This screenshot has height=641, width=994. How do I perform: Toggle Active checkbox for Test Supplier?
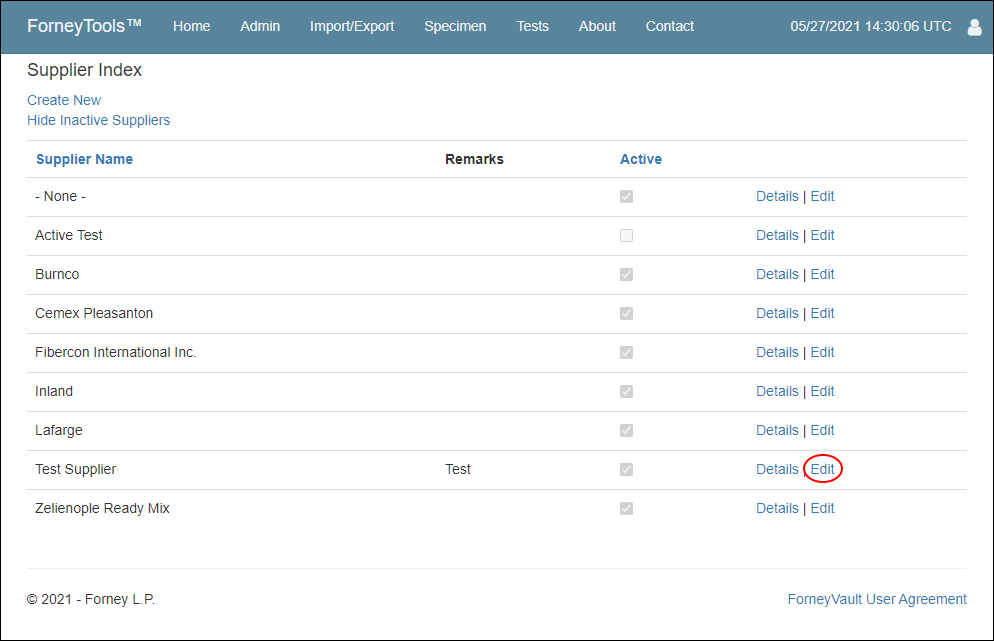[626, 469]
